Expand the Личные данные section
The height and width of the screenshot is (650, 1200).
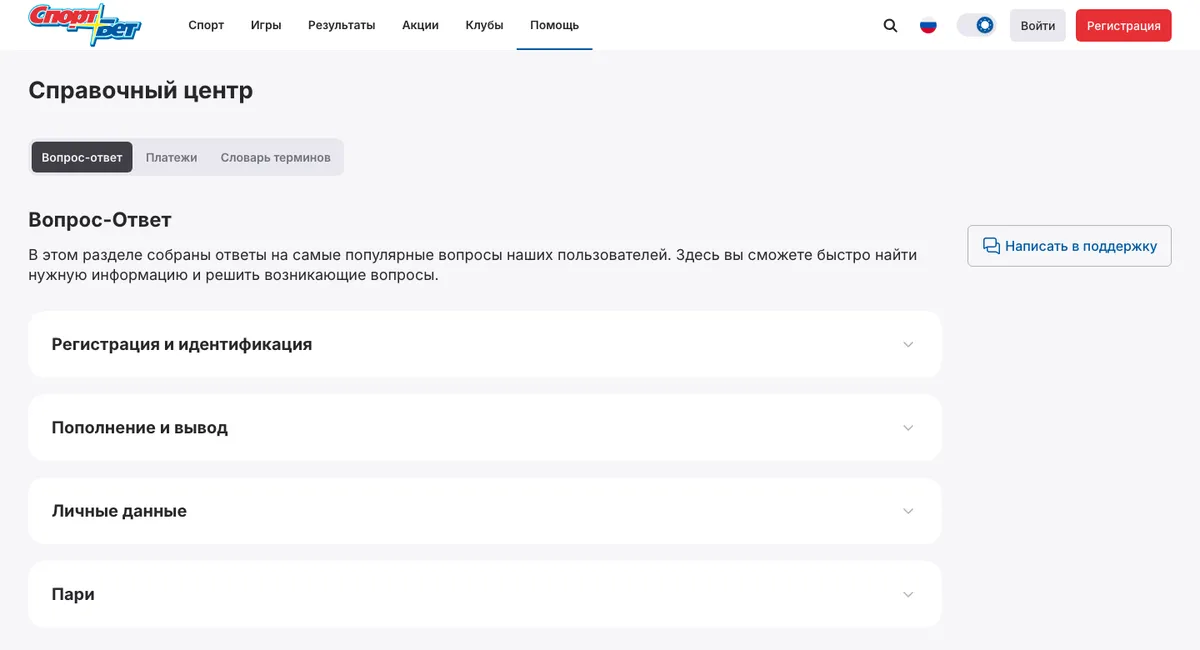point(485,511)
